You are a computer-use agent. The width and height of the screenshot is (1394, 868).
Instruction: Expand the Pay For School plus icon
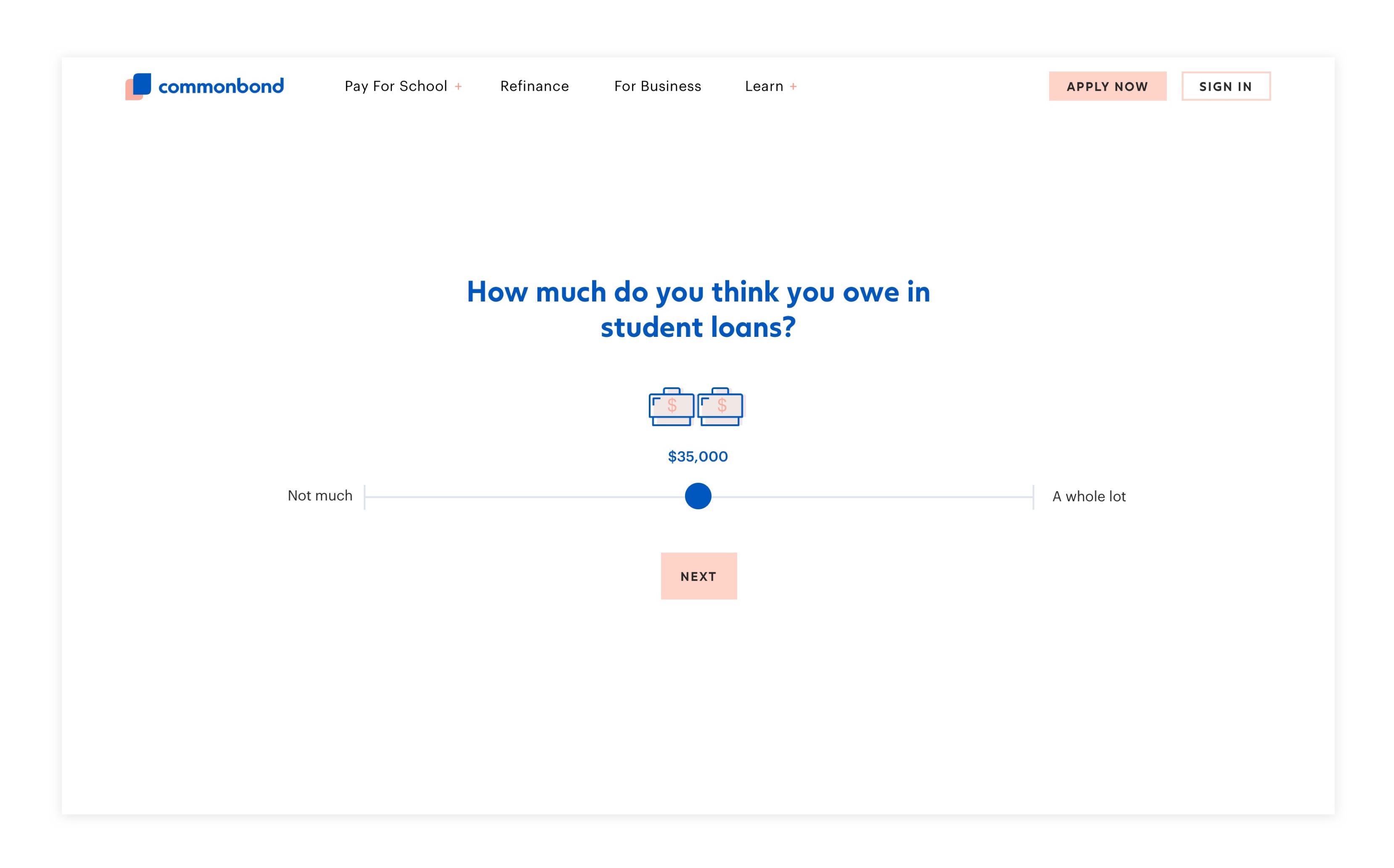[458, 86]
